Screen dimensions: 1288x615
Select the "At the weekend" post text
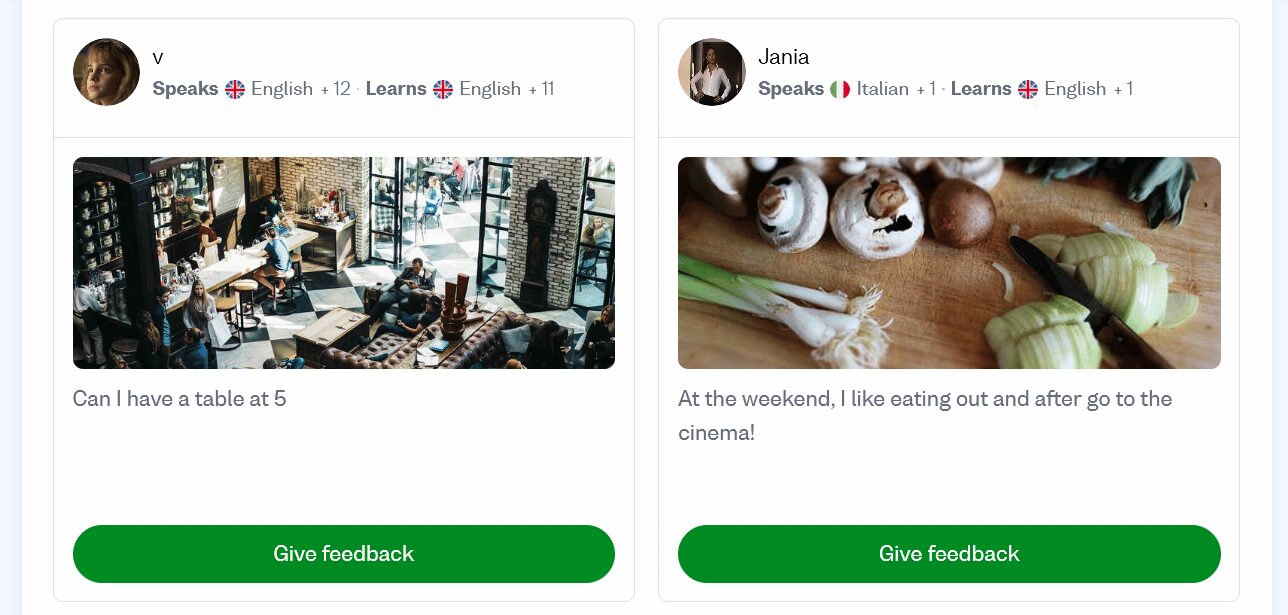[924, 399]
